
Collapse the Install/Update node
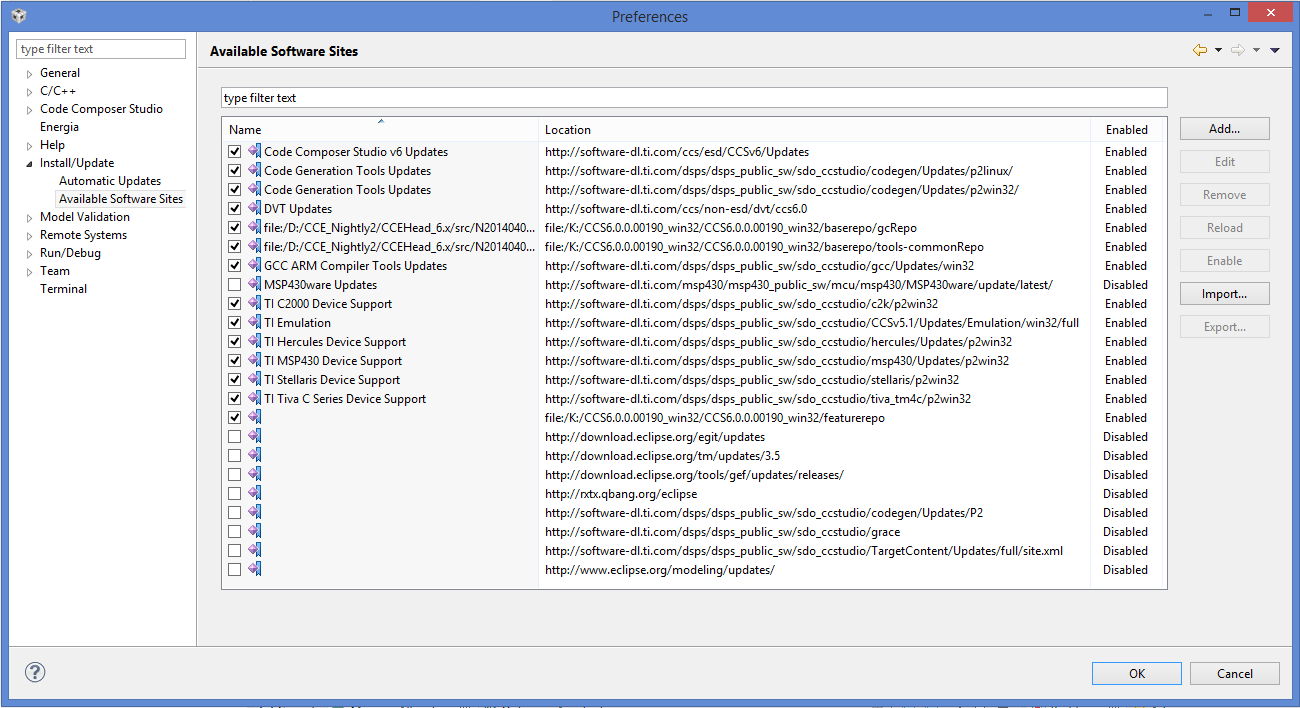(29, 164)
